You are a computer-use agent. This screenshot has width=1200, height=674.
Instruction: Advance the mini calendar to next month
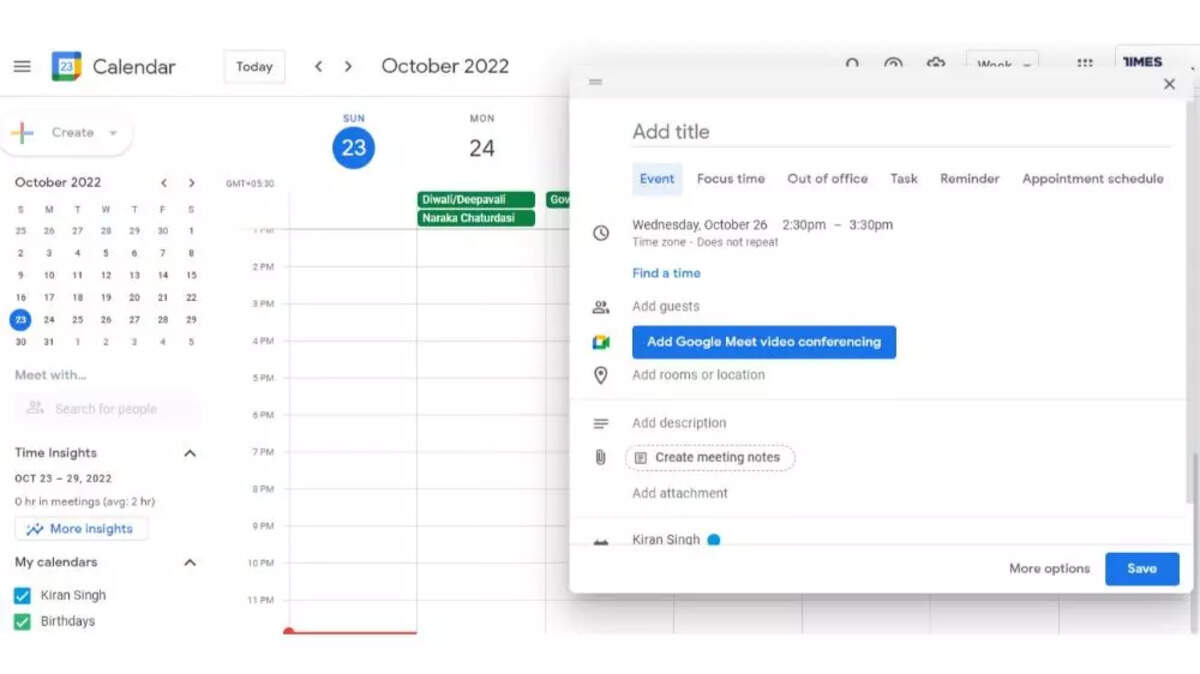[x=191, y=183]
